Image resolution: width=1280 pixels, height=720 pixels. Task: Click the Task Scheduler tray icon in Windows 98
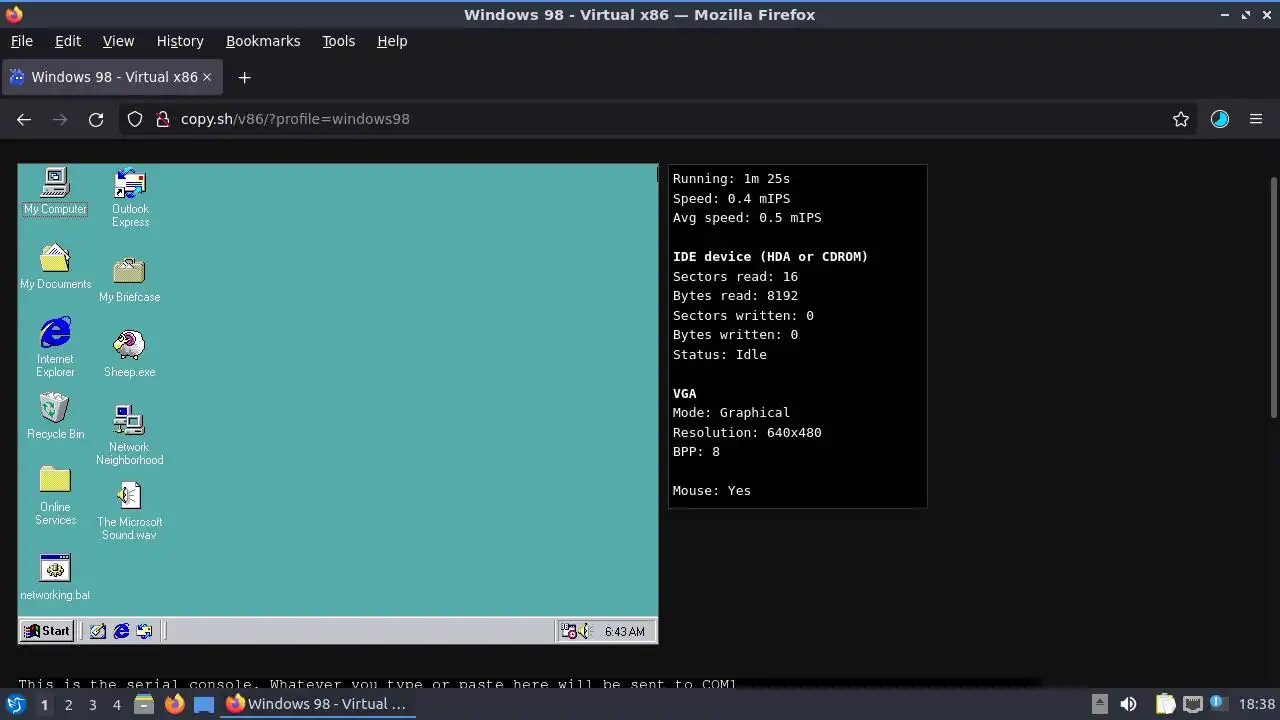568,631
